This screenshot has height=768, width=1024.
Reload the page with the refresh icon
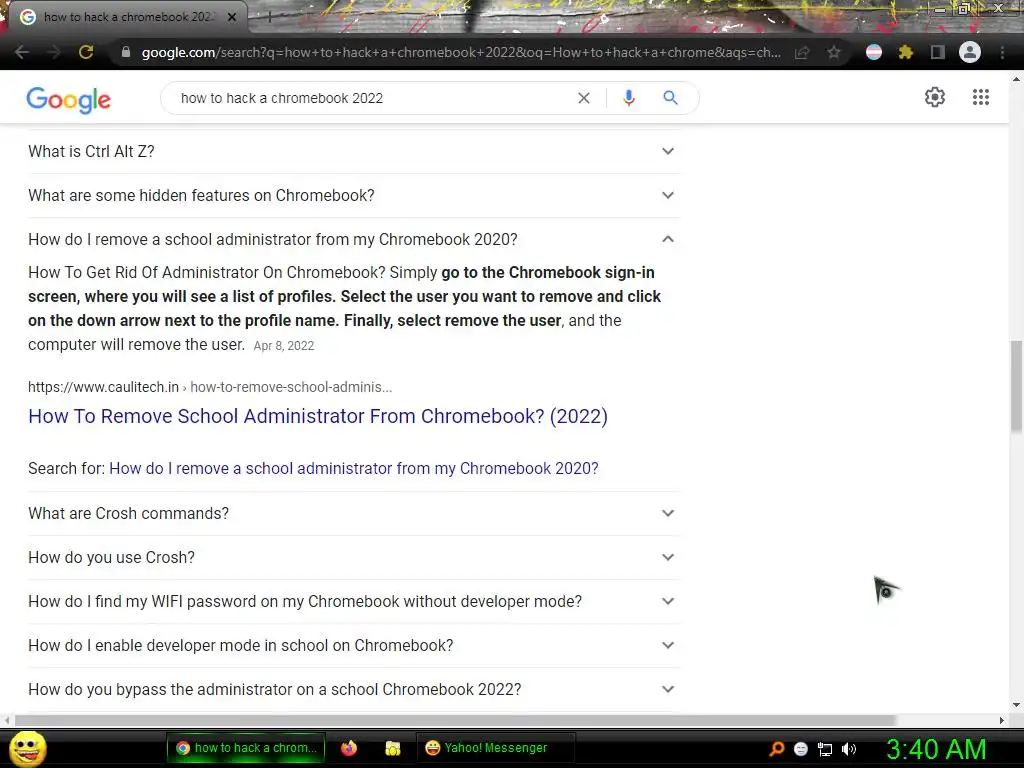pos(86,52)
